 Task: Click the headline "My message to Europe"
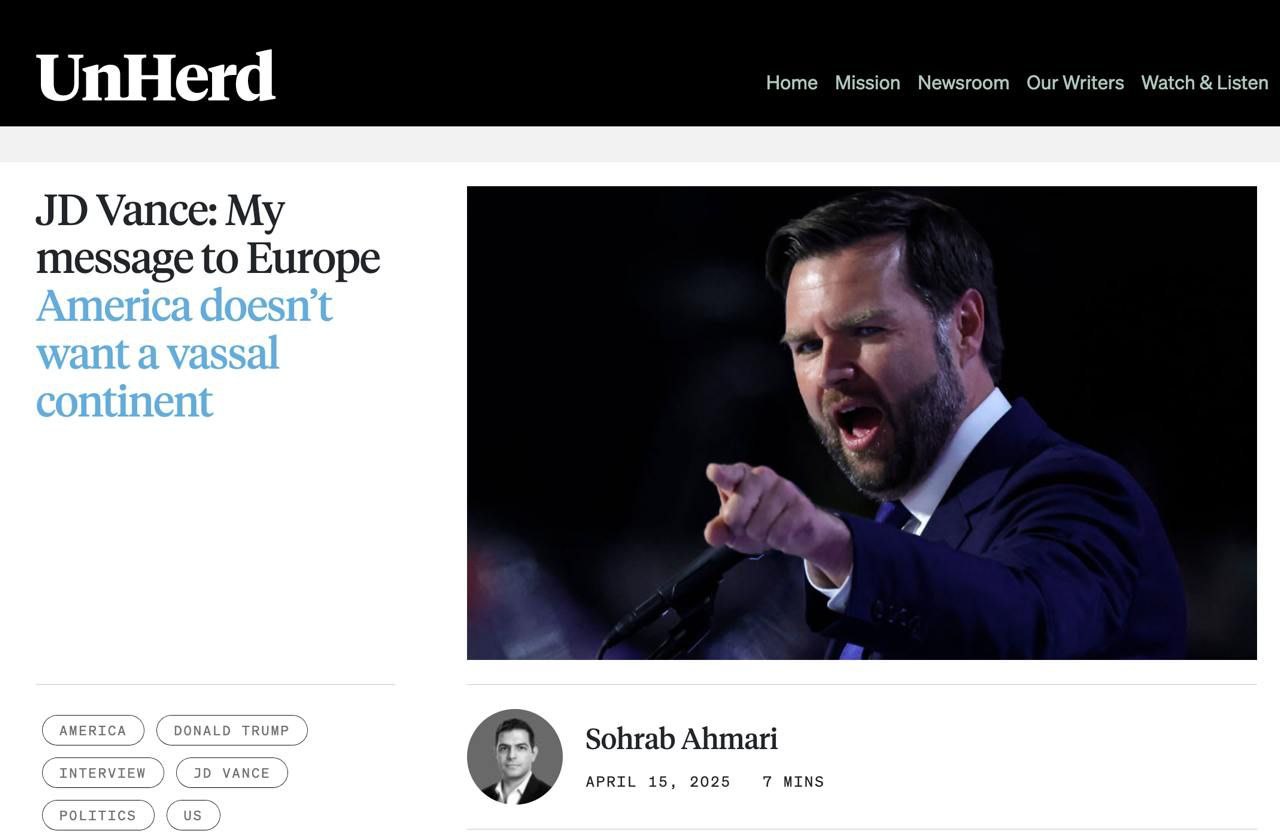pyautogui.click(x=207, y=235)
